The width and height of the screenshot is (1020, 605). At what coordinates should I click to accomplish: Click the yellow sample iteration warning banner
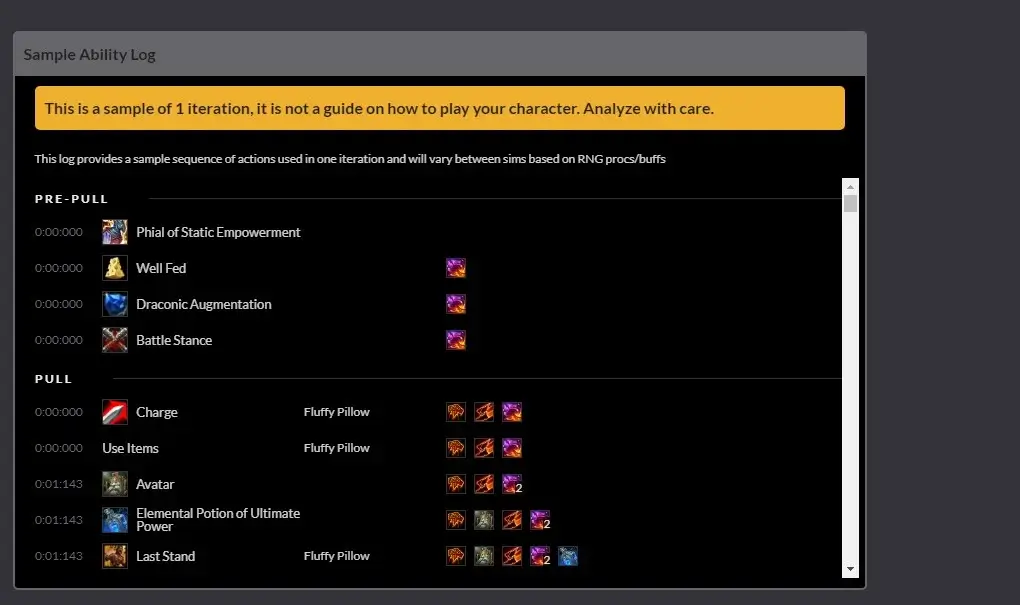coord(440,107)
